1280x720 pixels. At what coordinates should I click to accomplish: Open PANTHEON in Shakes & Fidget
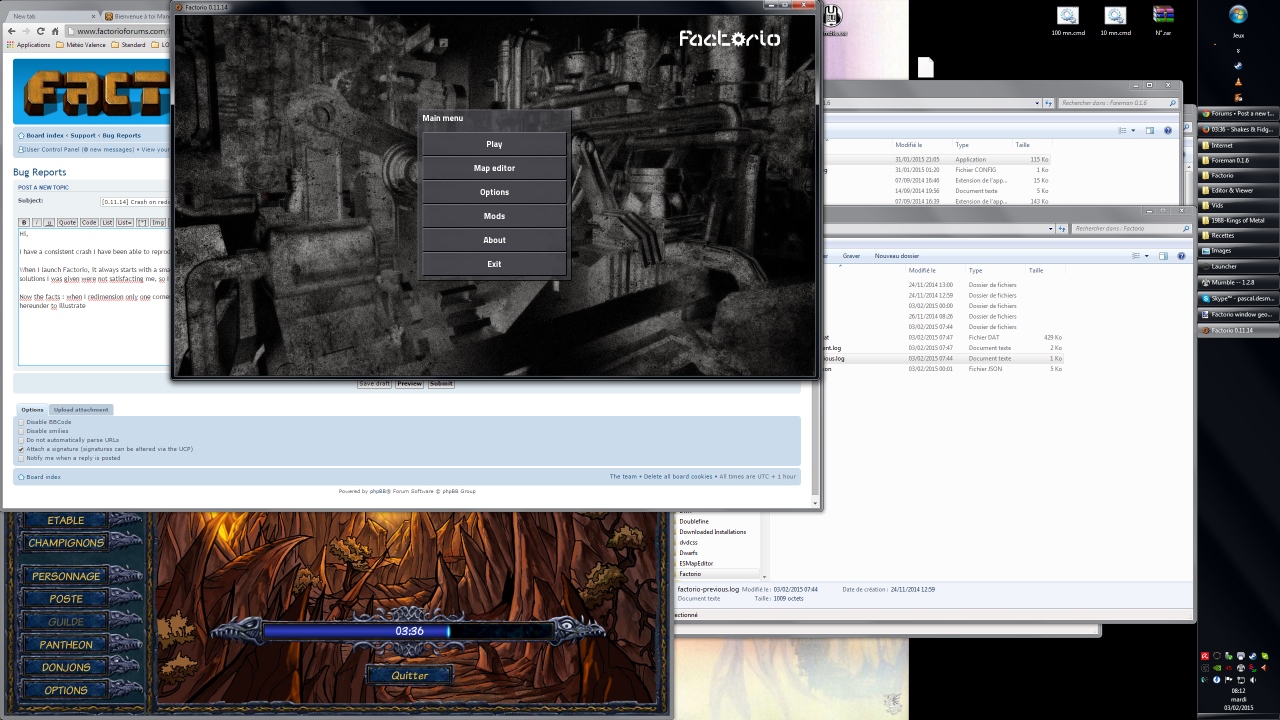tap(66, 645)
